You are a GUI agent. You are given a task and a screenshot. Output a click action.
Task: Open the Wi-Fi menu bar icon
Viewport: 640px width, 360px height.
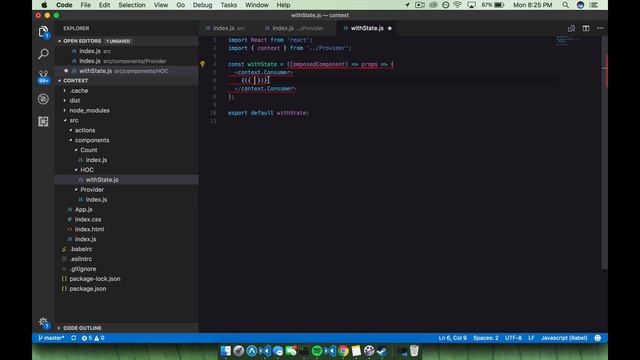tap(458, 5)
